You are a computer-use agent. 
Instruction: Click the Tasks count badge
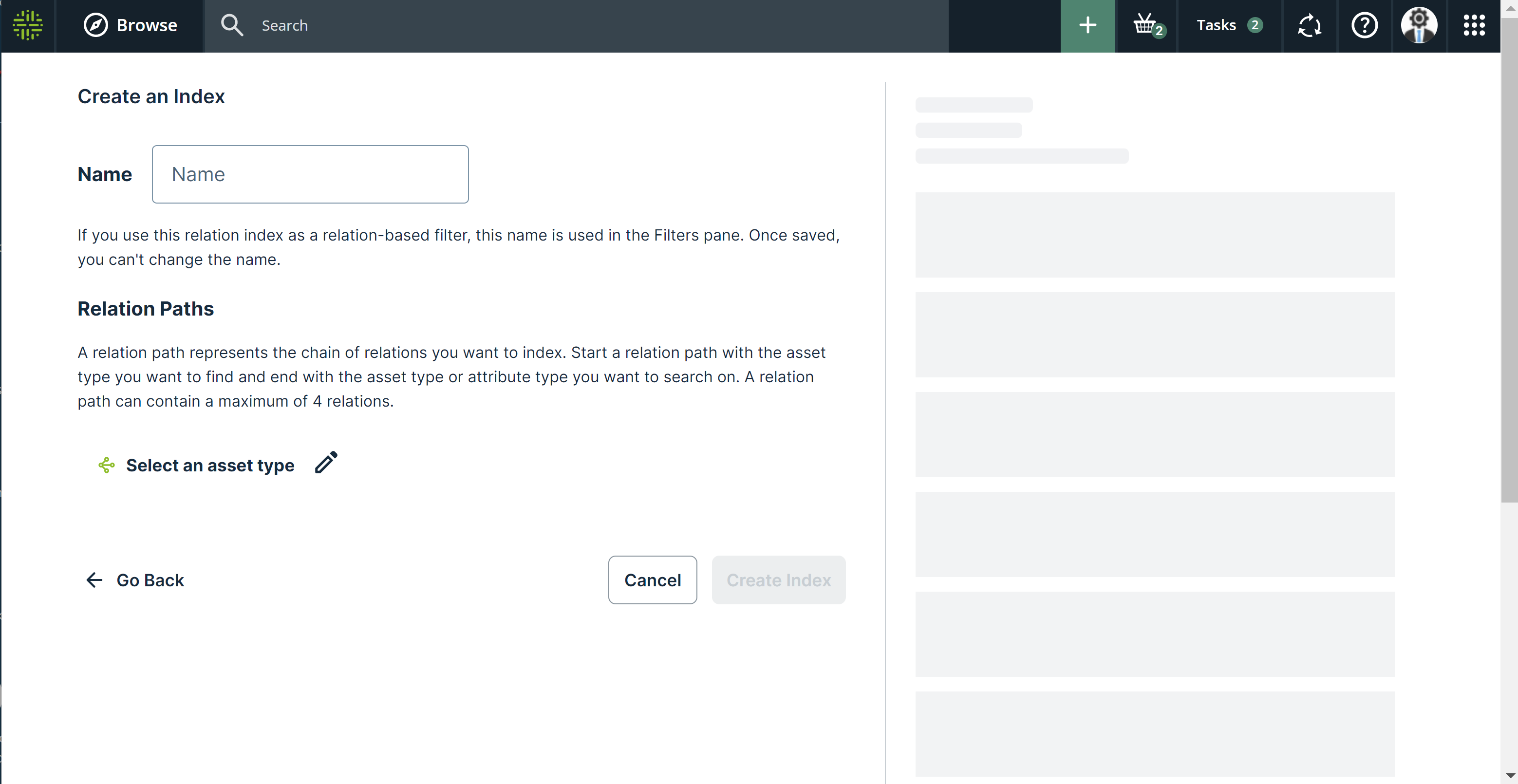click(x=1255, y=25)
